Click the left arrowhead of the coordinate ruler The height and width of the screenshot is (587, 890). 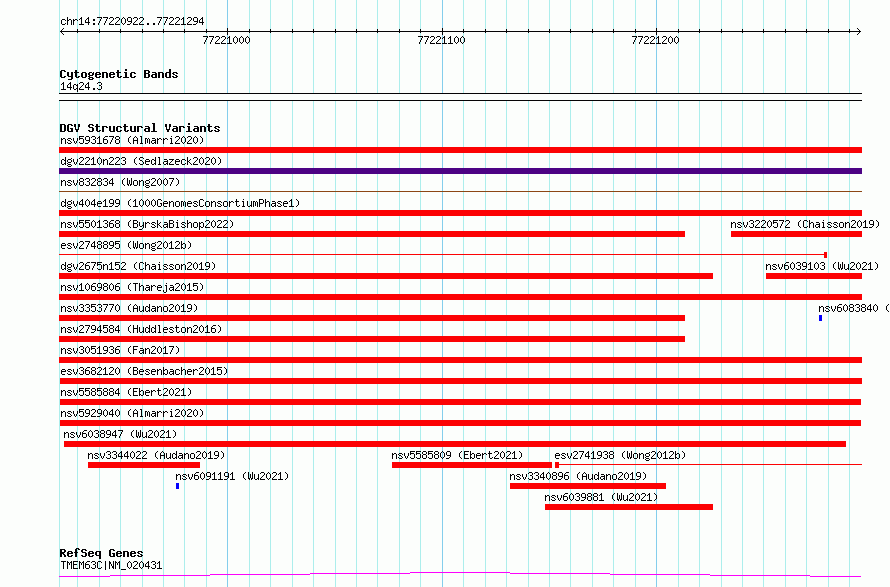(62, 31)
